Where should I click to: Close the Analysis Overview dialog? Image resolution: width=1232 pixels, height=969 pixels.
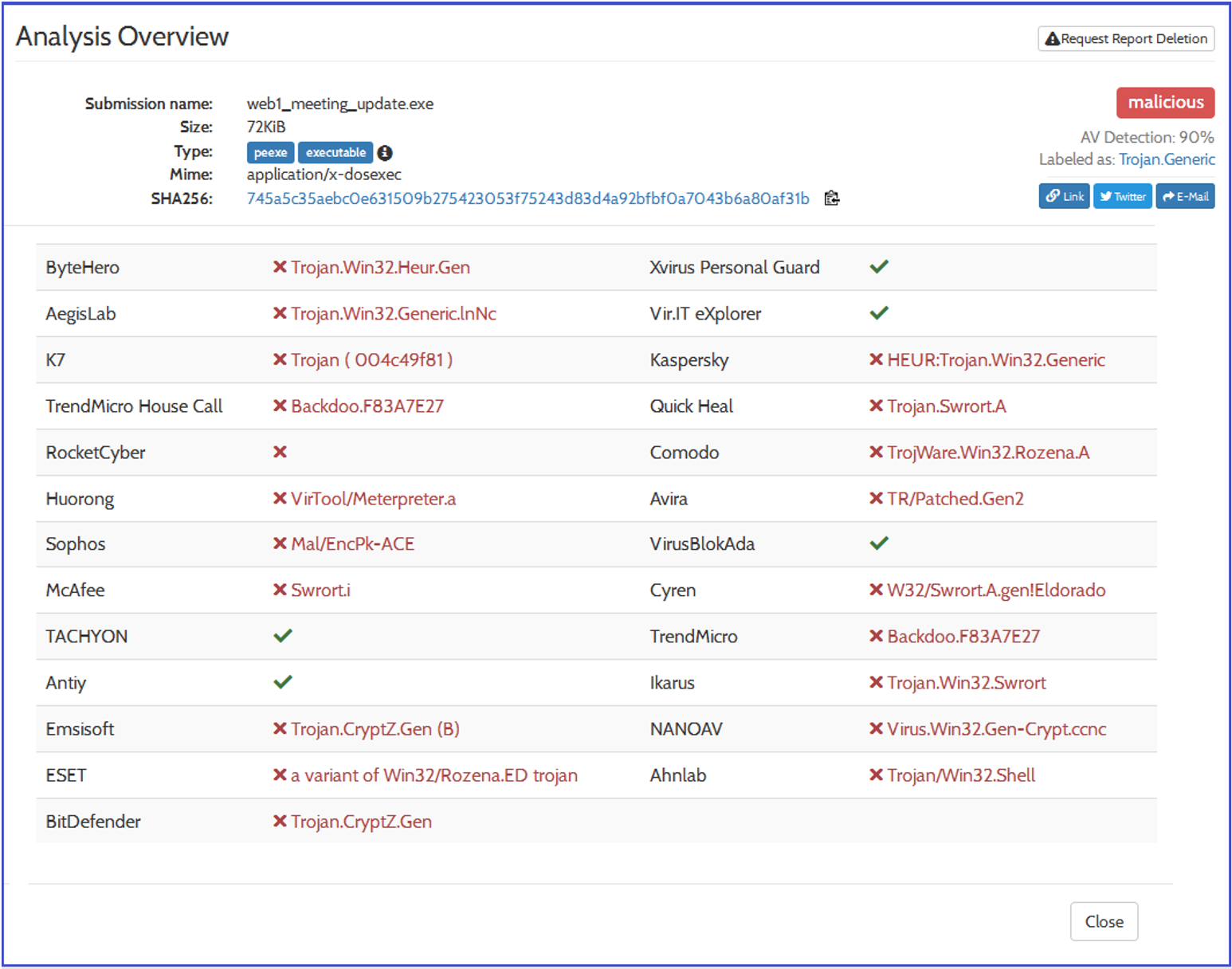(1104, 921)
